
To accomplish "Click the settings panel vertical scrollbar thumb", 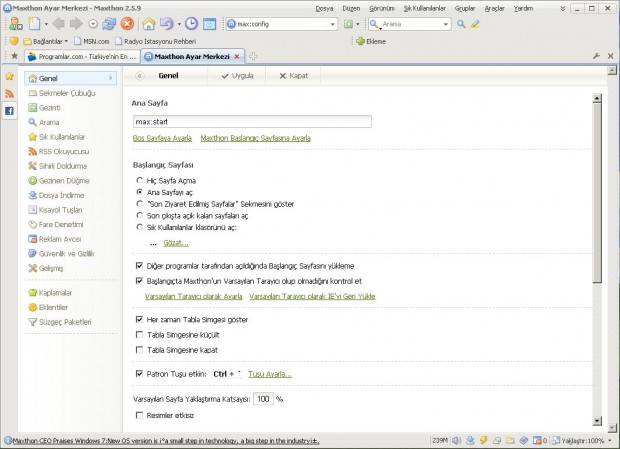I will 597,193.
